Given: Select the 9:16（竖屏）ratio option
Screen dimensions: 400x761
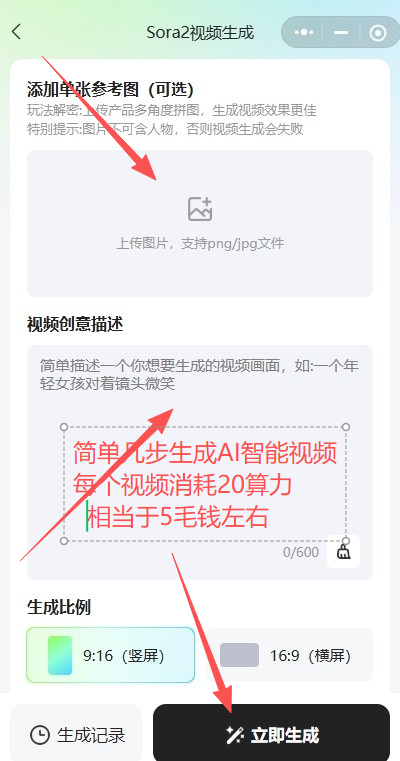Looking at the screenshot, I should 111,655.
